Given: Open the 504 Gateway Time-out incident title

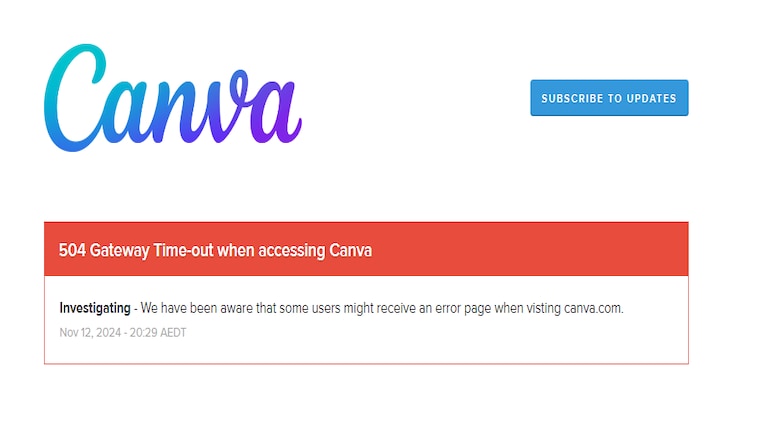Looking at the screenshot, I should (x=215, y=250).
